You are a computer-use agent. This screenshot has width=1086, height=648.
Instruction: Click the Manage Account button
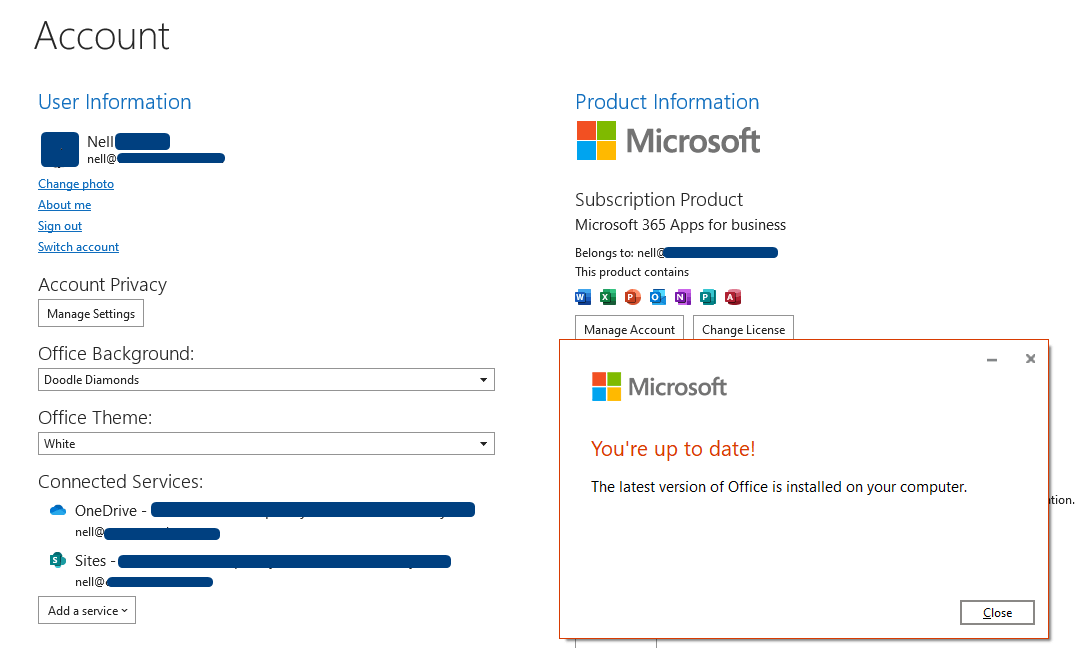629,329
